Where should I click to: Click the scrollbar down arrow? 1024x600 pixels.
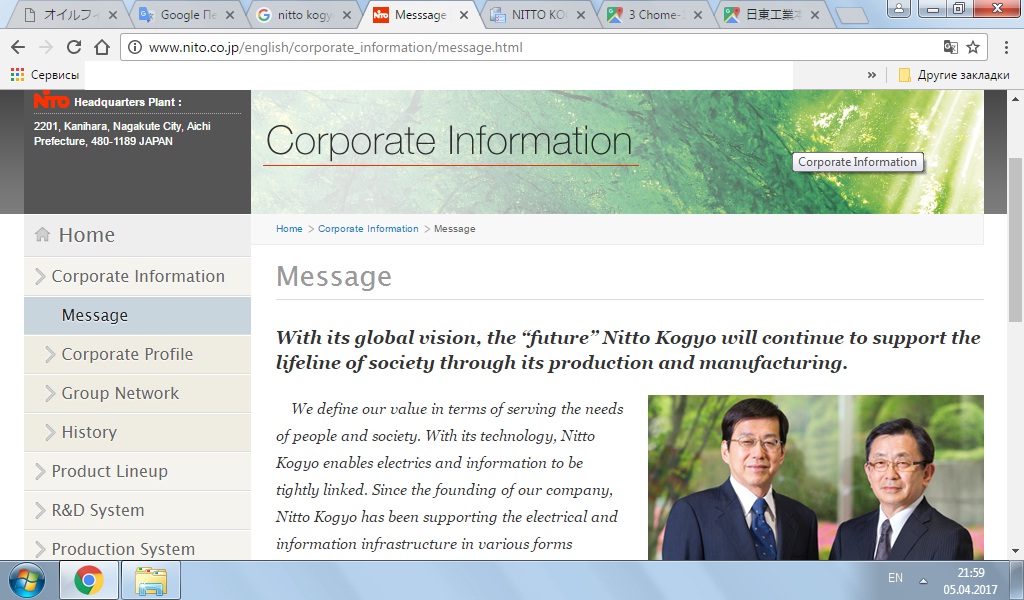point(1016,551)
